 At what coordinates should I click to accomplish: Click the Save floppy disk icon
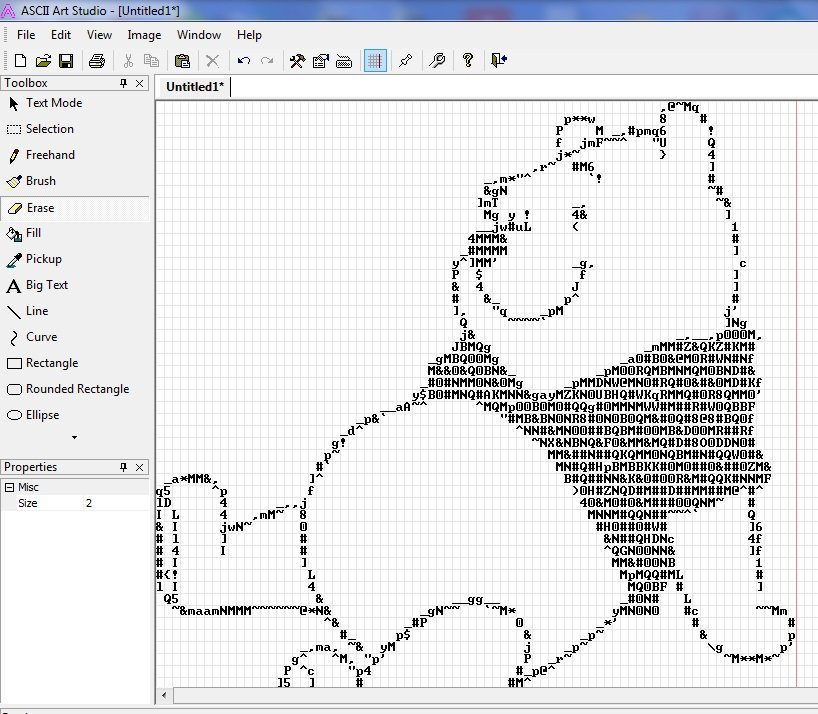[x=65, y=61]
